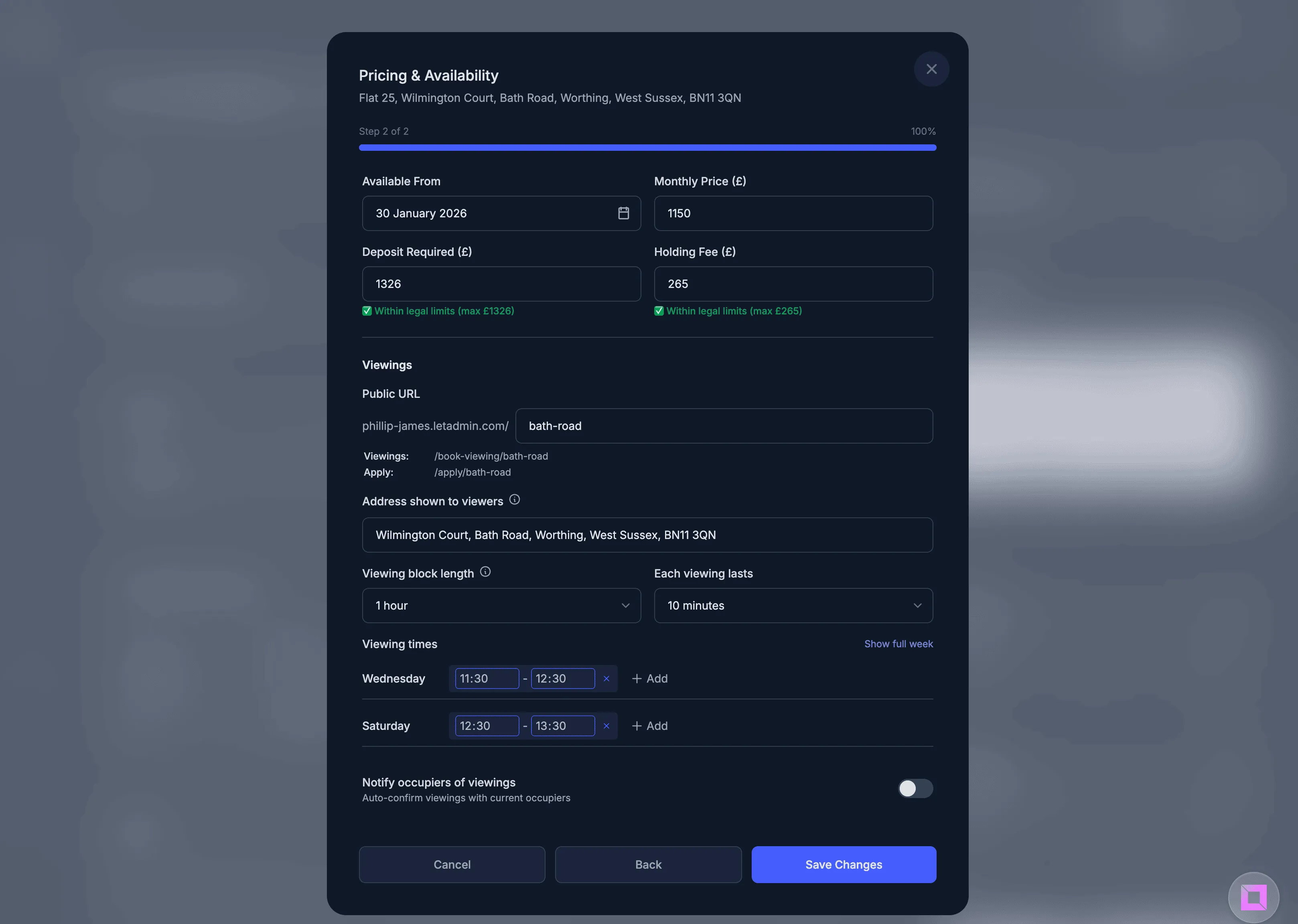
Task: Add another viewing time for Wednesday
Action: [649, 678]
